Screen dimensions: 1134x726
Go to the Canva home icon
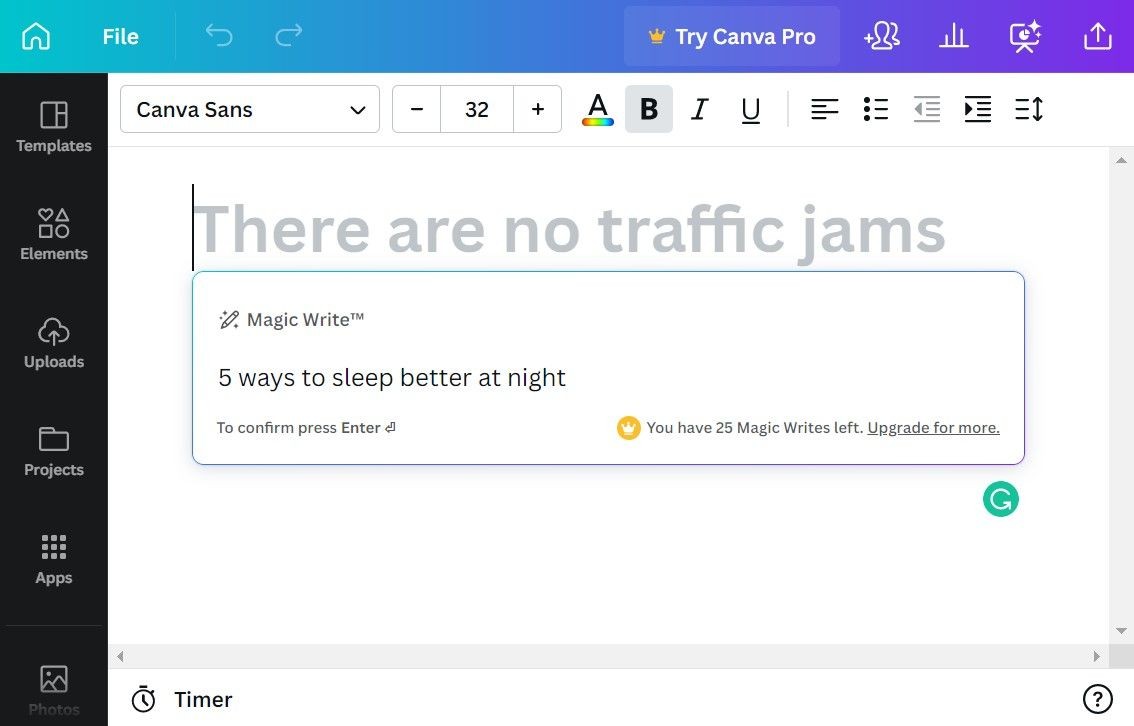[x=35, y=36]
